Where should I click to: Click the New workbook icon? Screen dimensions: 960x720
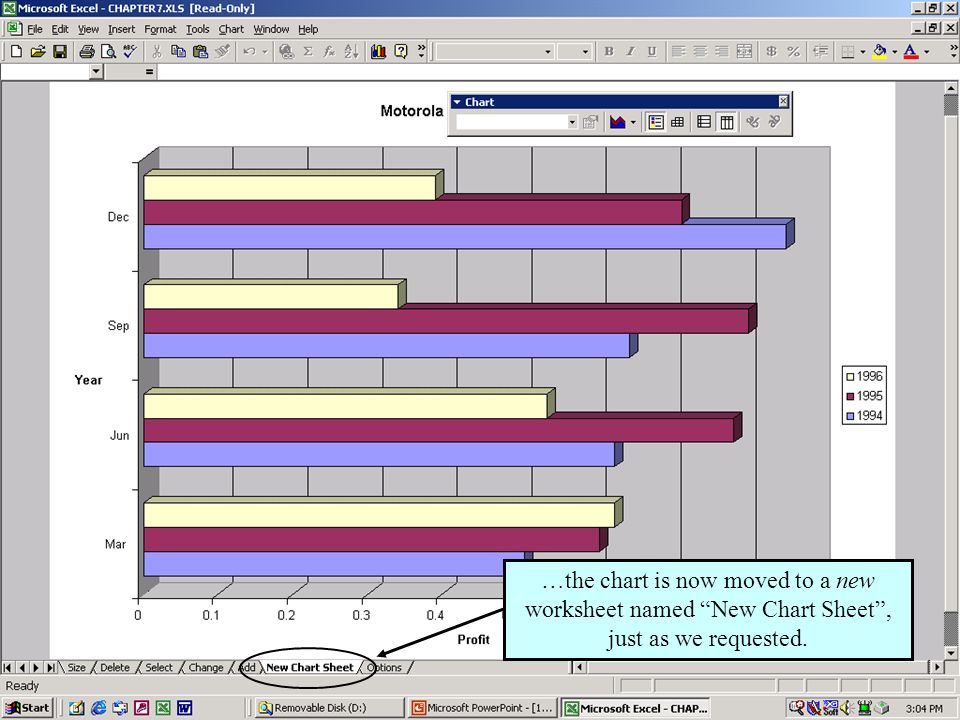coord(17,51)
